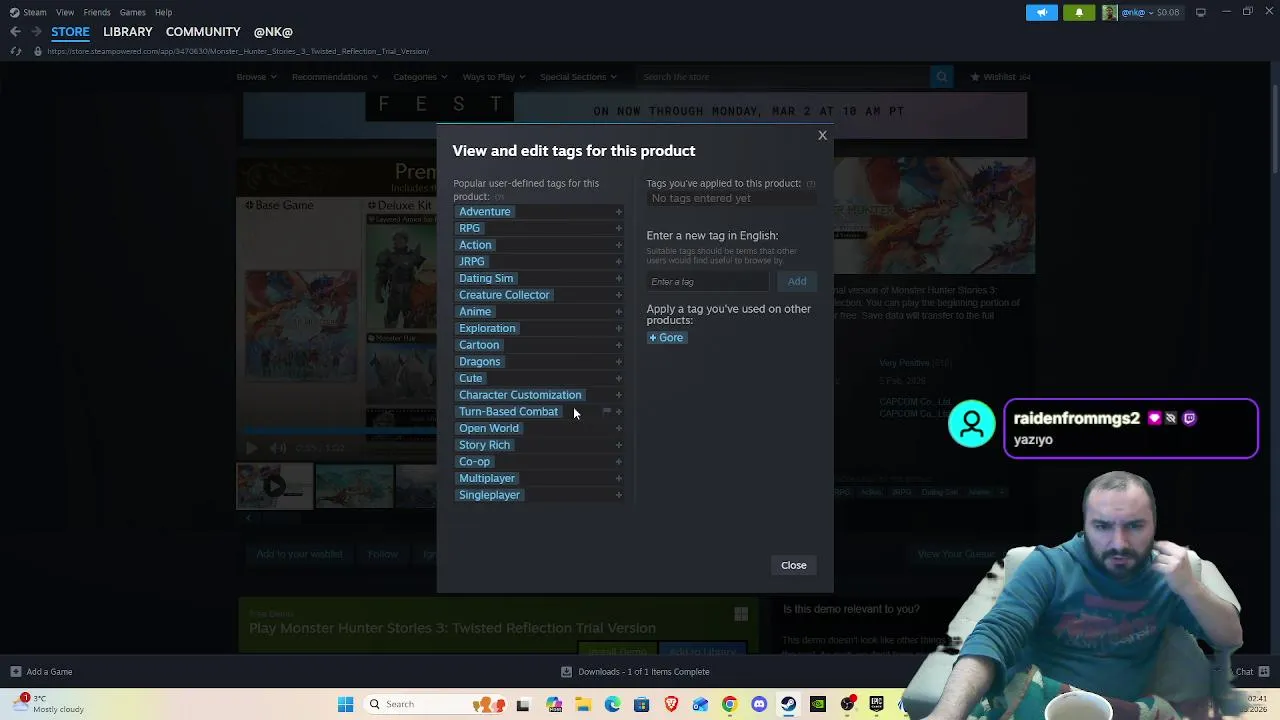
Task: Click the plus icon next to Co-op
Action: click(x=619, y=462)
